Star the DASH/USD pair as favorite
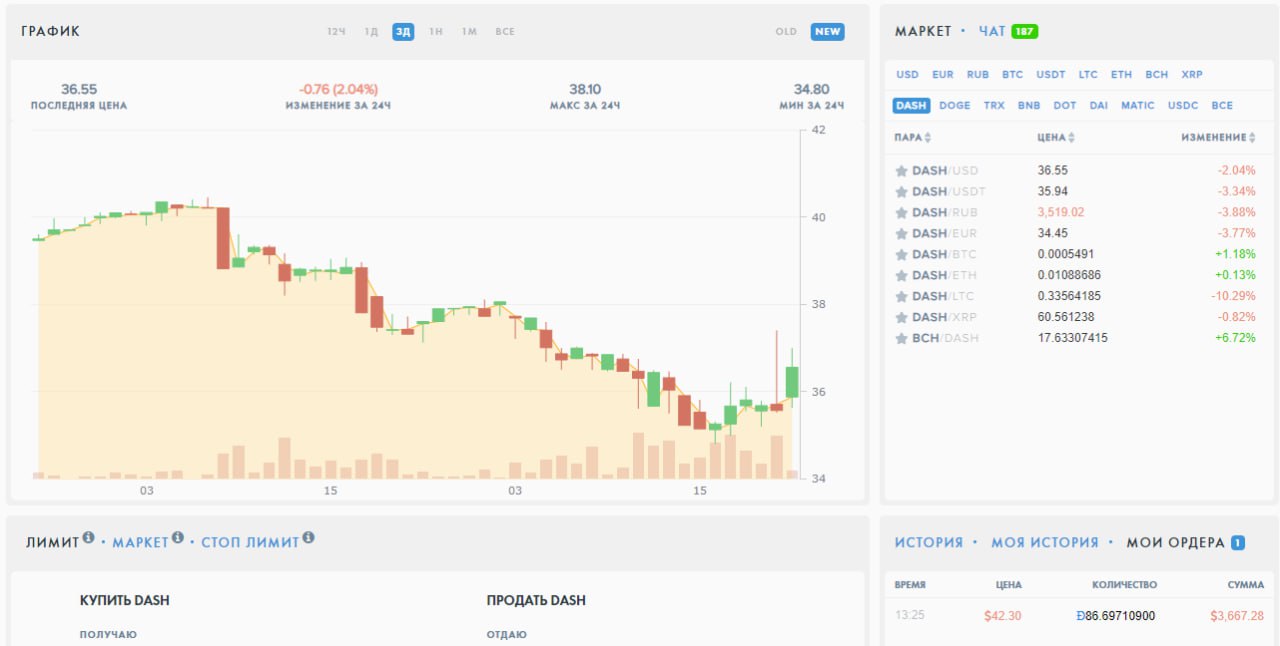 coord(901,171)
